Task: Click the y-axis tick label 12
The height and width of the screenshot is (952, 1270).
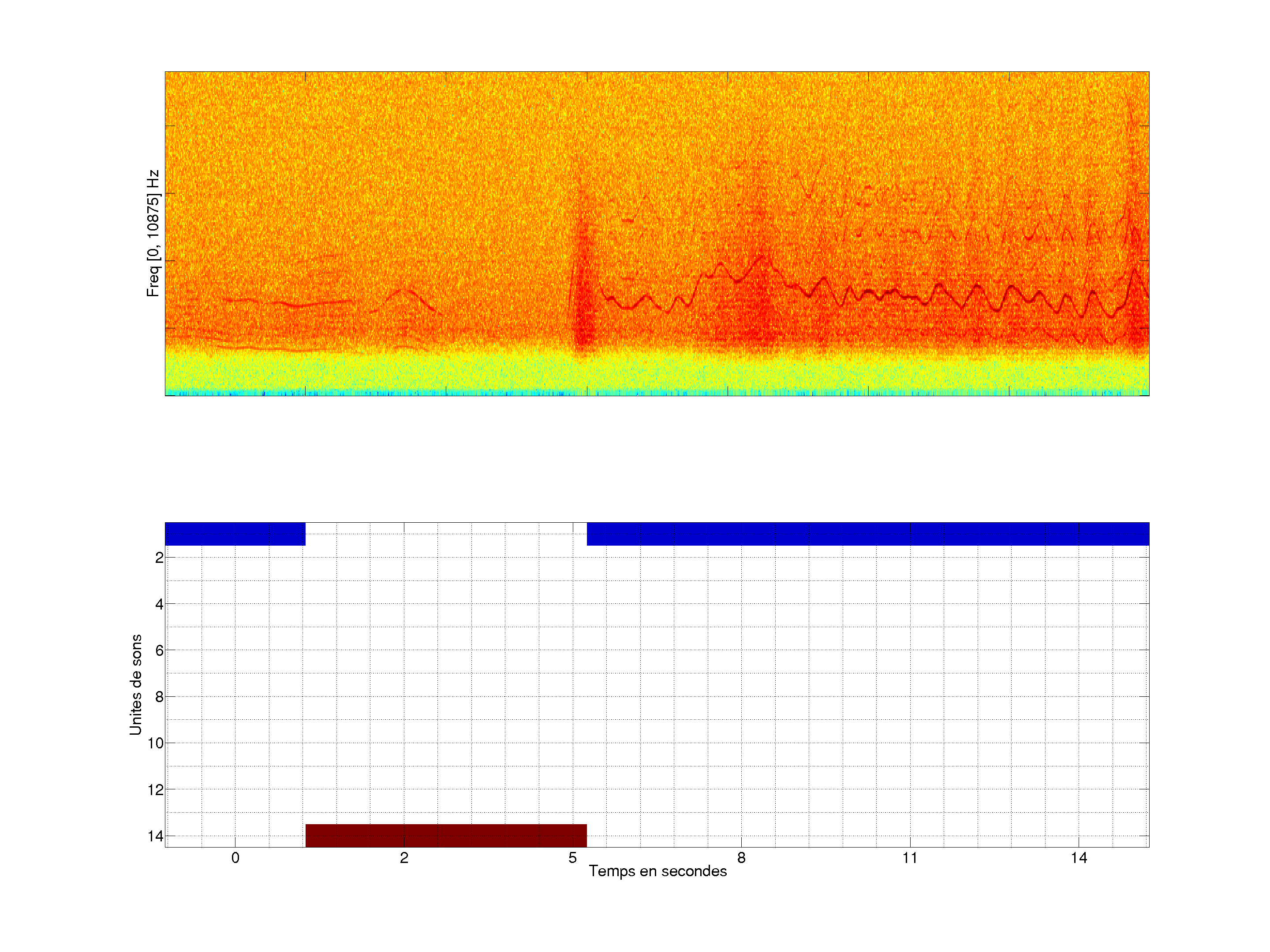Action: tap(156, 790)
